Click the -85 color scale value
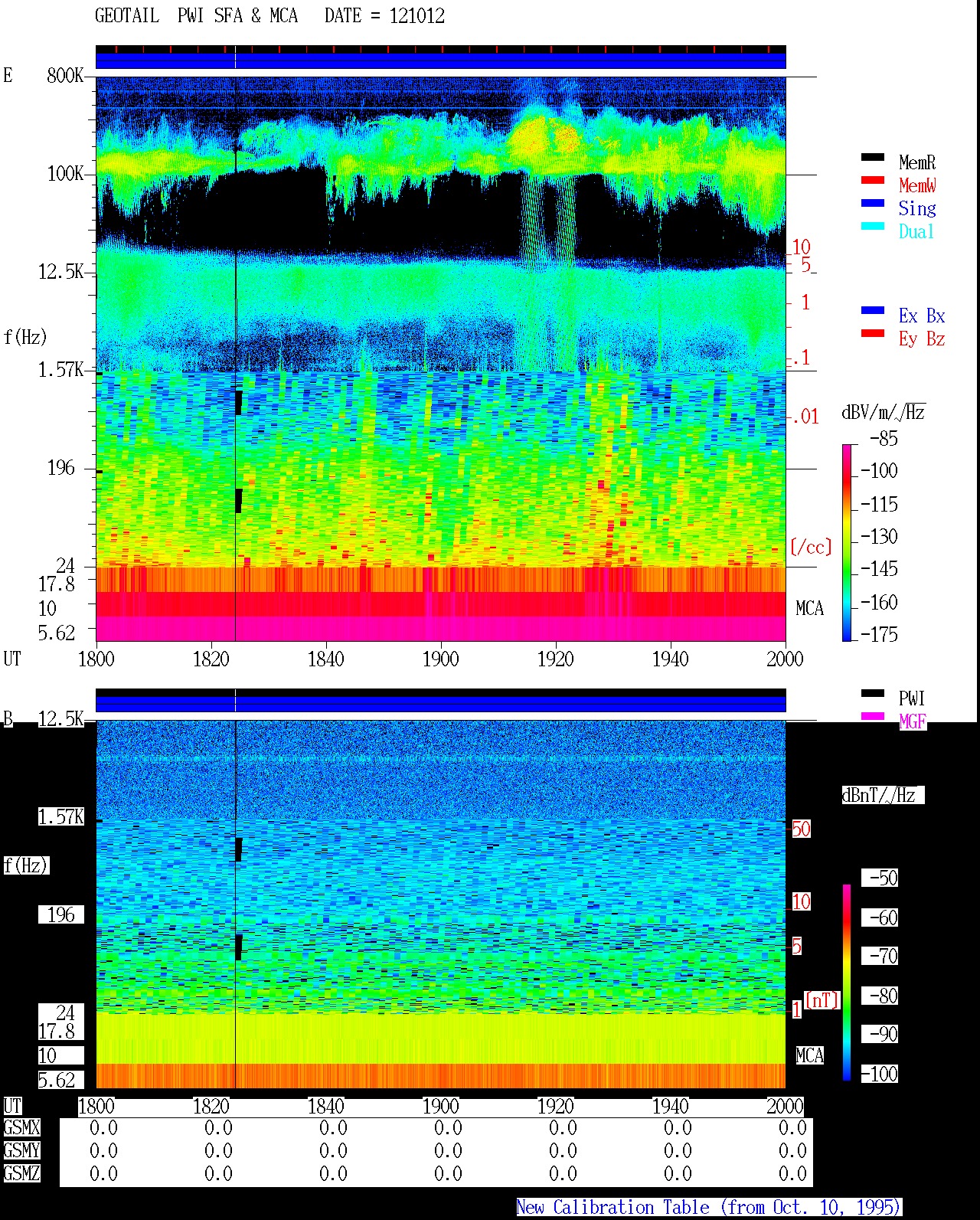The height and width of the screenshot is (1220, 980). point(884,439)
